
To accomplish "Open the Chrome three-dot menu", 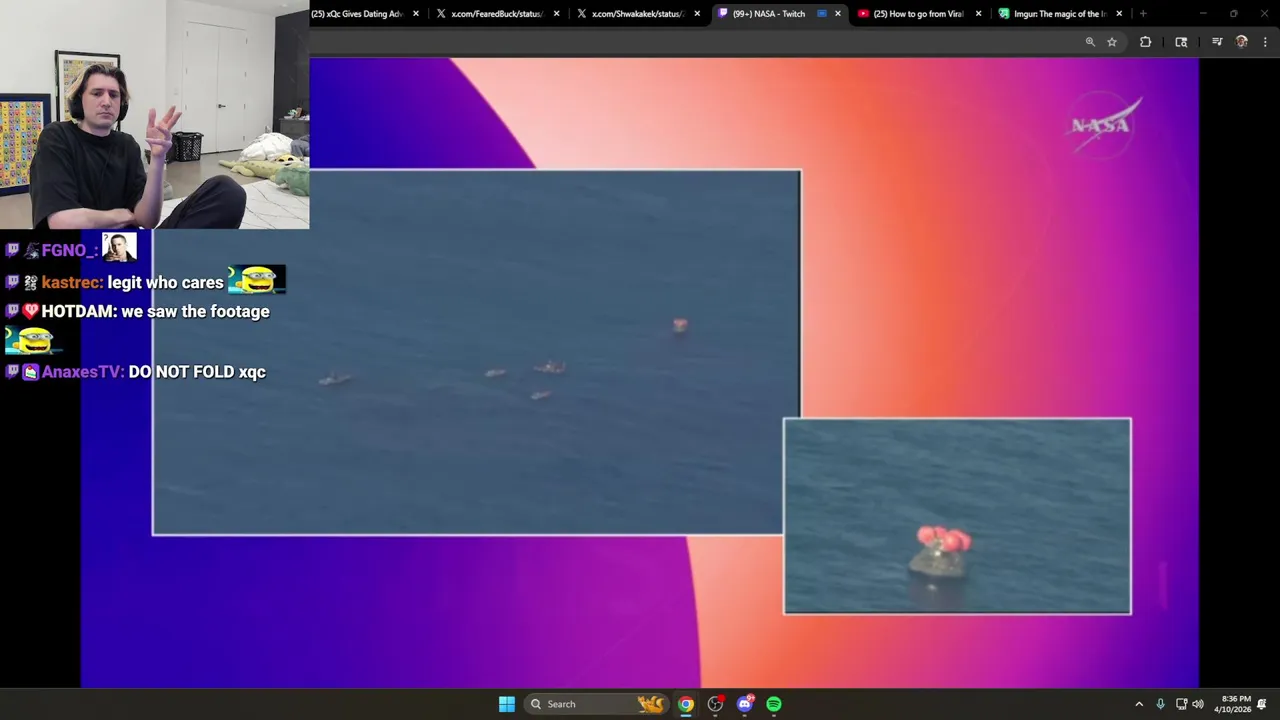I will point(1265,42).
